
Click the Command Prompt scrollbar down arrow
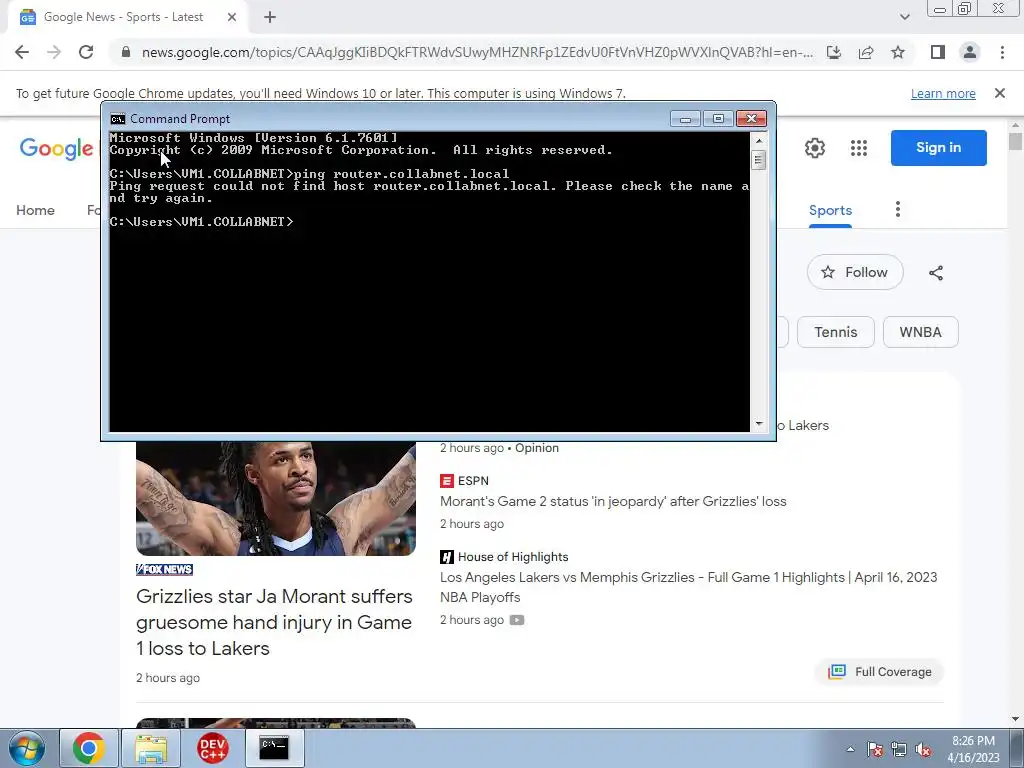click(x=758, y=424)
